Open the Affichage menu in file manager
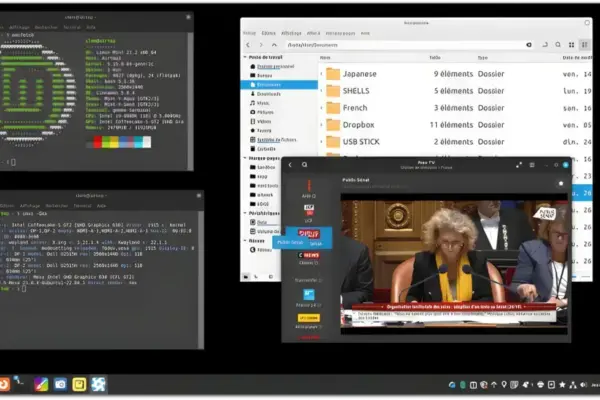600x400 pixels. [291, 33]
